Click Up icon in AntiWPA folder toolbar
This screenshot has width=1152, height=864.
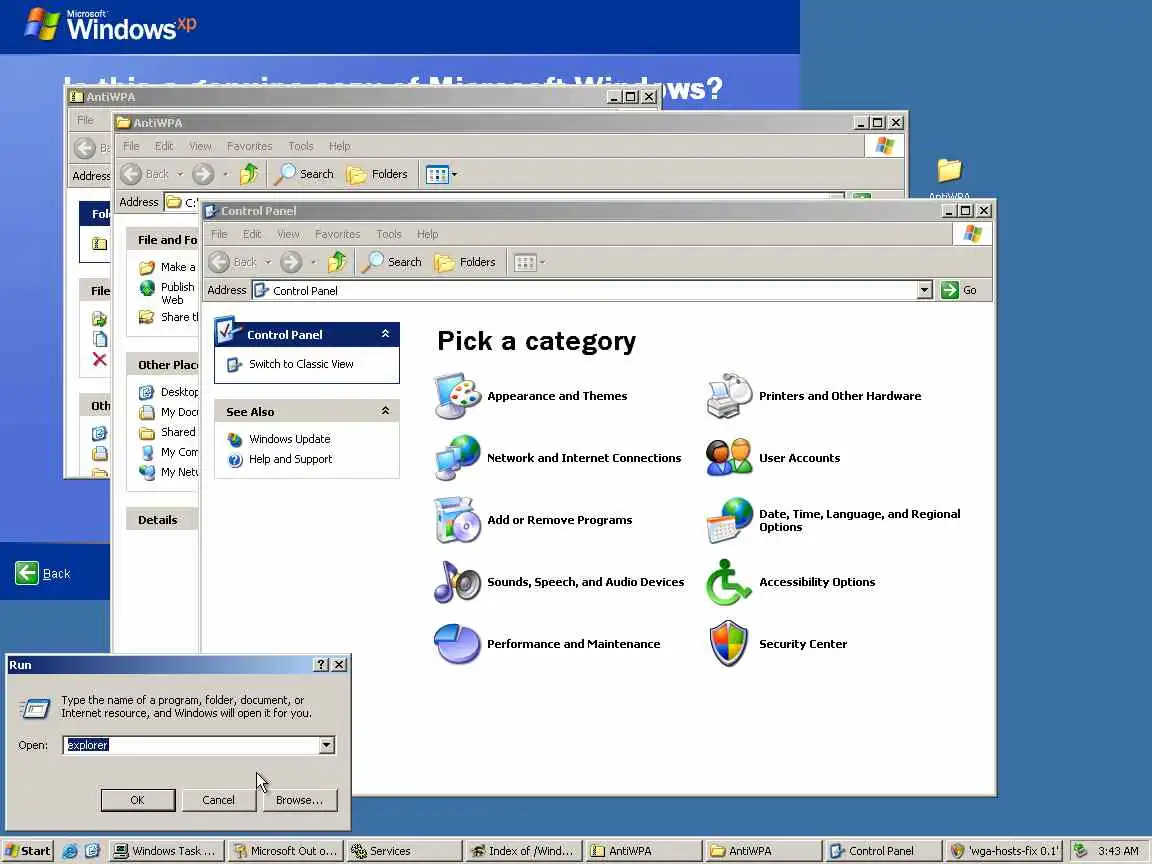click(x=249, y=174)
